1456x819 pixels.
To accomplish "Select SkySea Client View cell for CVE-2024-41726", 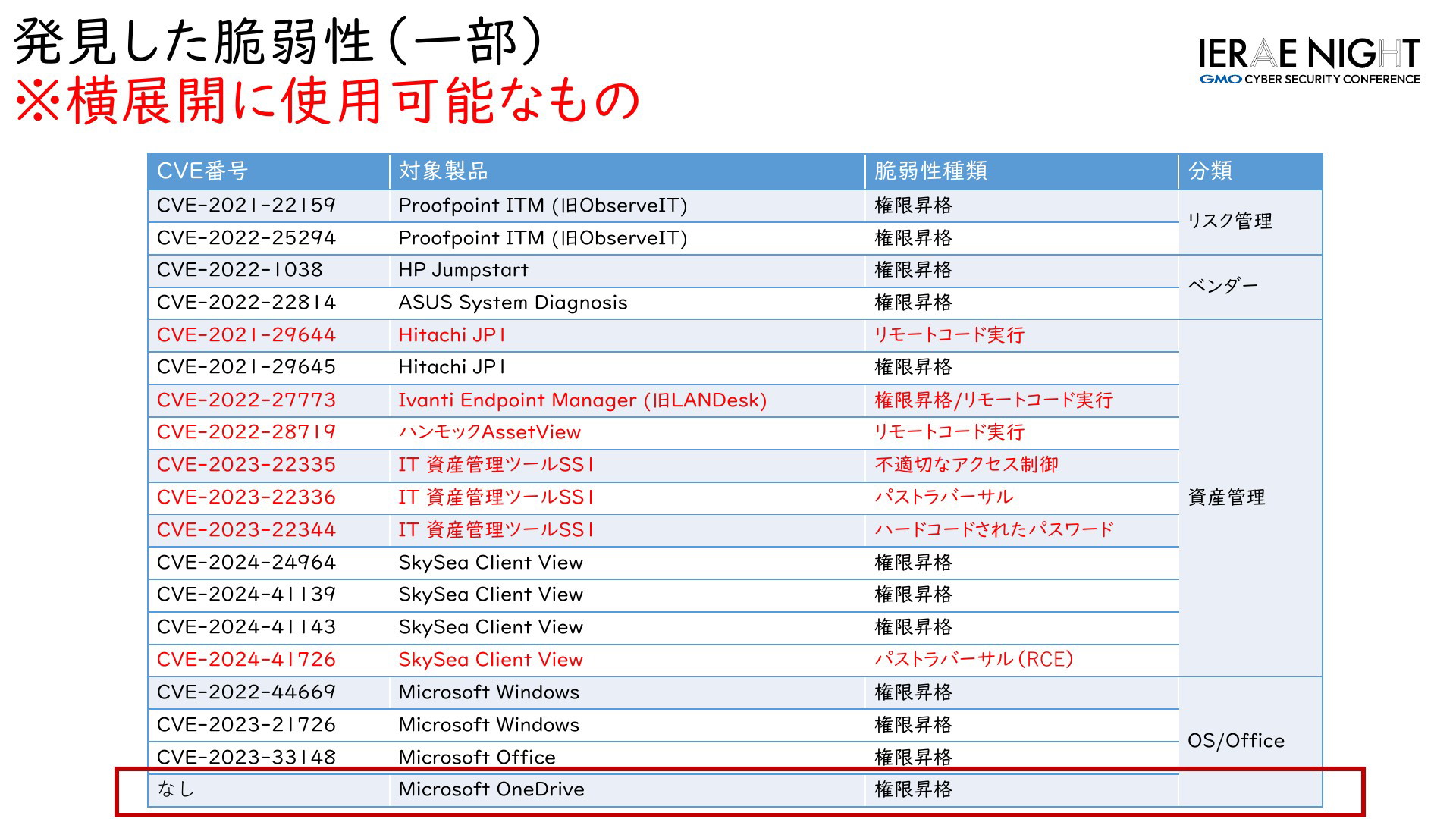I will (627, 660).
